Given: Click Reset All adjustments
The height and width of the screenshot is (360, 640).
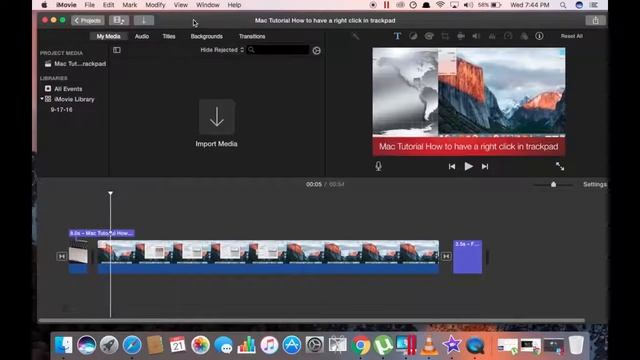Looking at the screenshot, I should pyautogui.click(x=571, y=36).
